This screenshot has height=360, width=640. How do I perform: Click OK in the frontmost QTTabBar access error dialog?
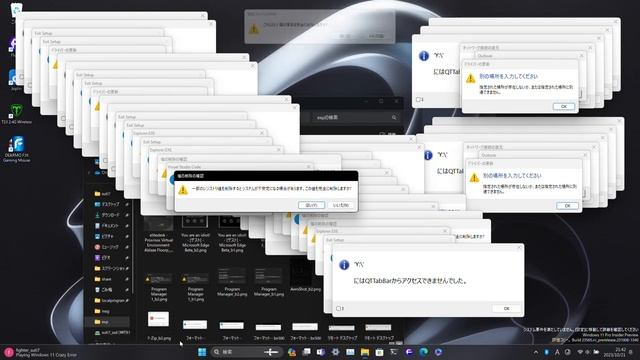pos(507,309)
